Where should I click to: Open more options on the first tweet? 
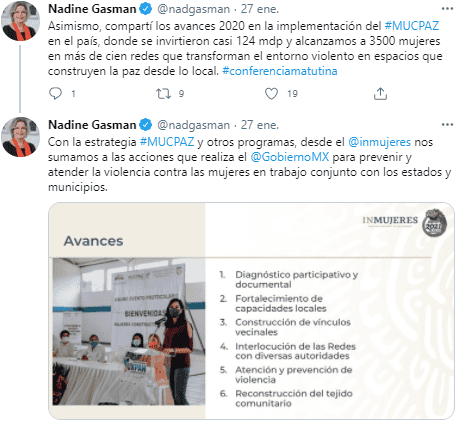[x=447, y=9]
